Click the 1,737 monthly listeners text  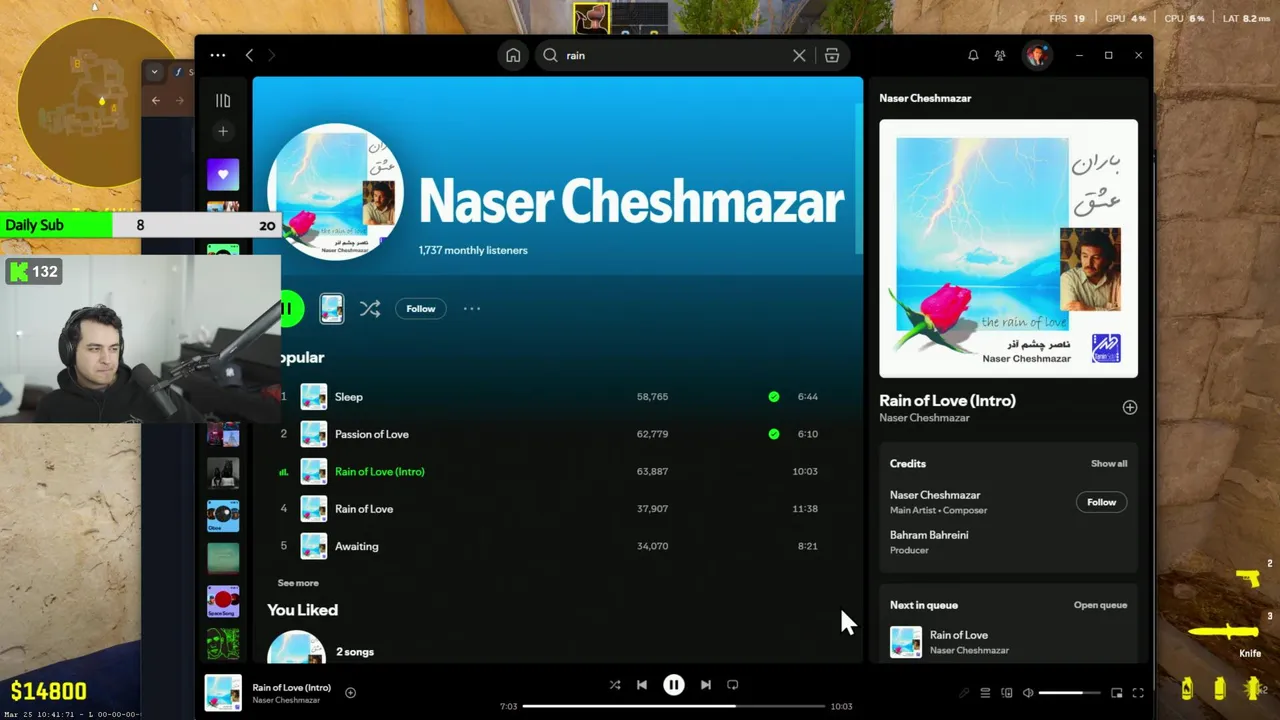pyautogui.click(x=473, y=250)
